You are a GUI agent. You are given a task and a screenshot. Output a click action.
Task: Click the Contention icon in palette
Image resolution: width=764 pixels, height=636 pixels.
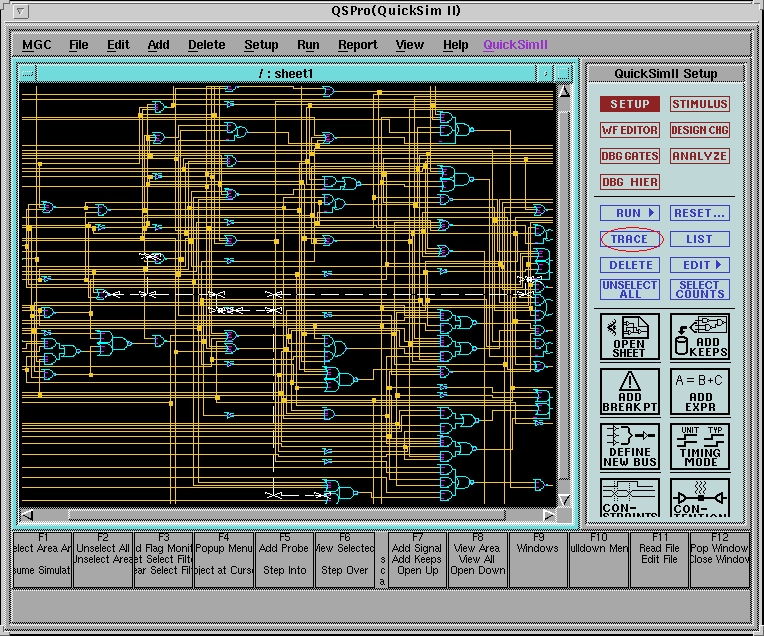(700, 498)
